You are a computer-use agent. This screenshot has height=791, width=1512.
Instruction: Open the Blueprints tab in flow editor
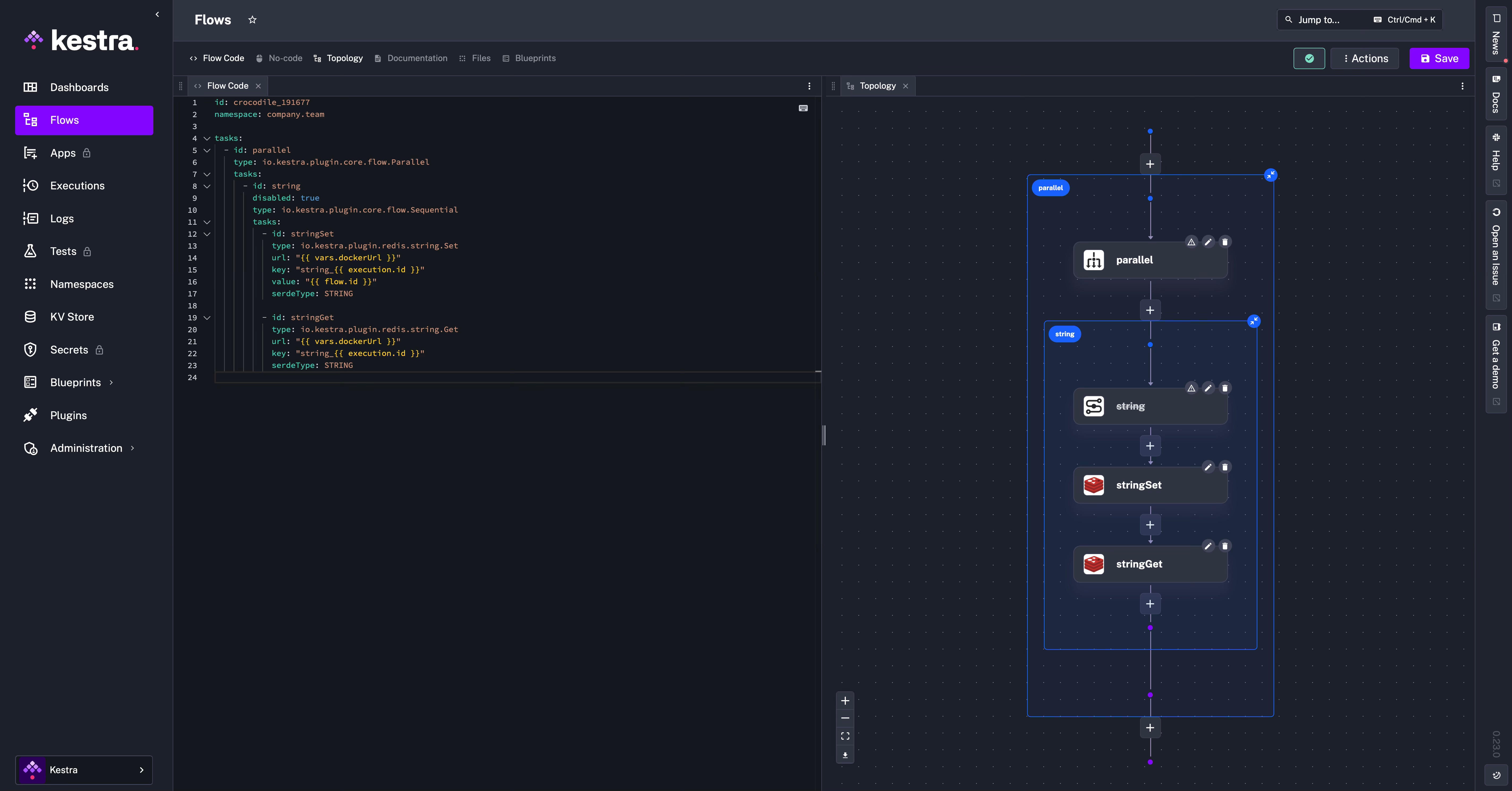[529, 58]
